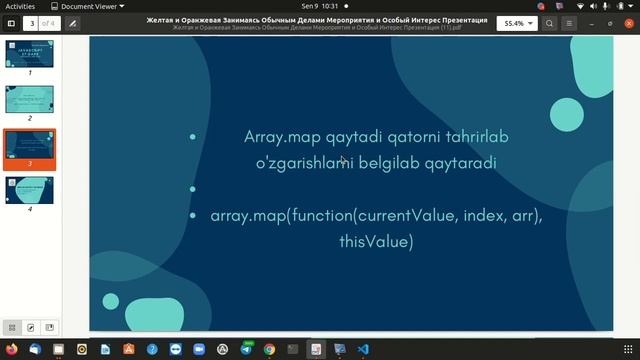Open Document Viewer application menu
Viewport: 640px width, 360px height.
(87, 6)
